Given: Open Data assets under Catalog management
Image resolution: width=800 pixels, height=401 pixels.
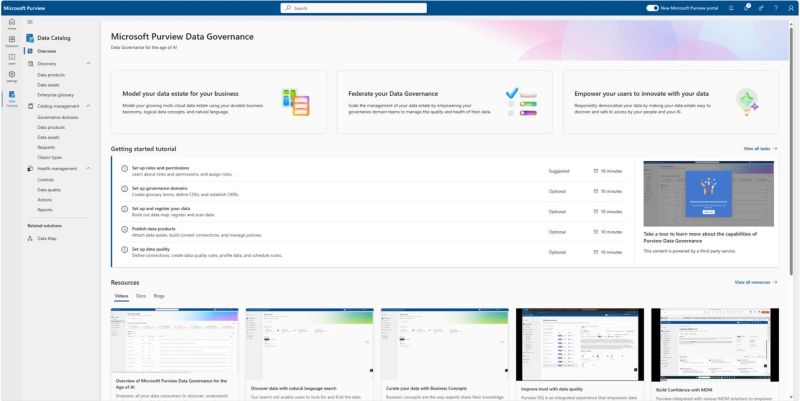Looking at the screenshot, I should pos(48,137).
